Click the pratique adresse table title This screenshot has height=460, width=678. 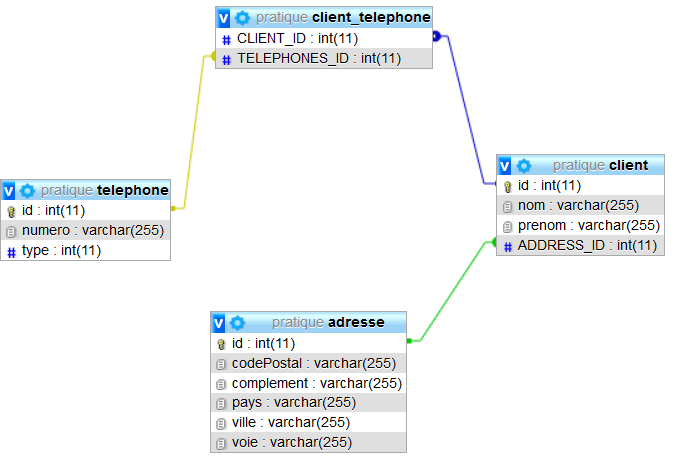(x=328, y=323)
